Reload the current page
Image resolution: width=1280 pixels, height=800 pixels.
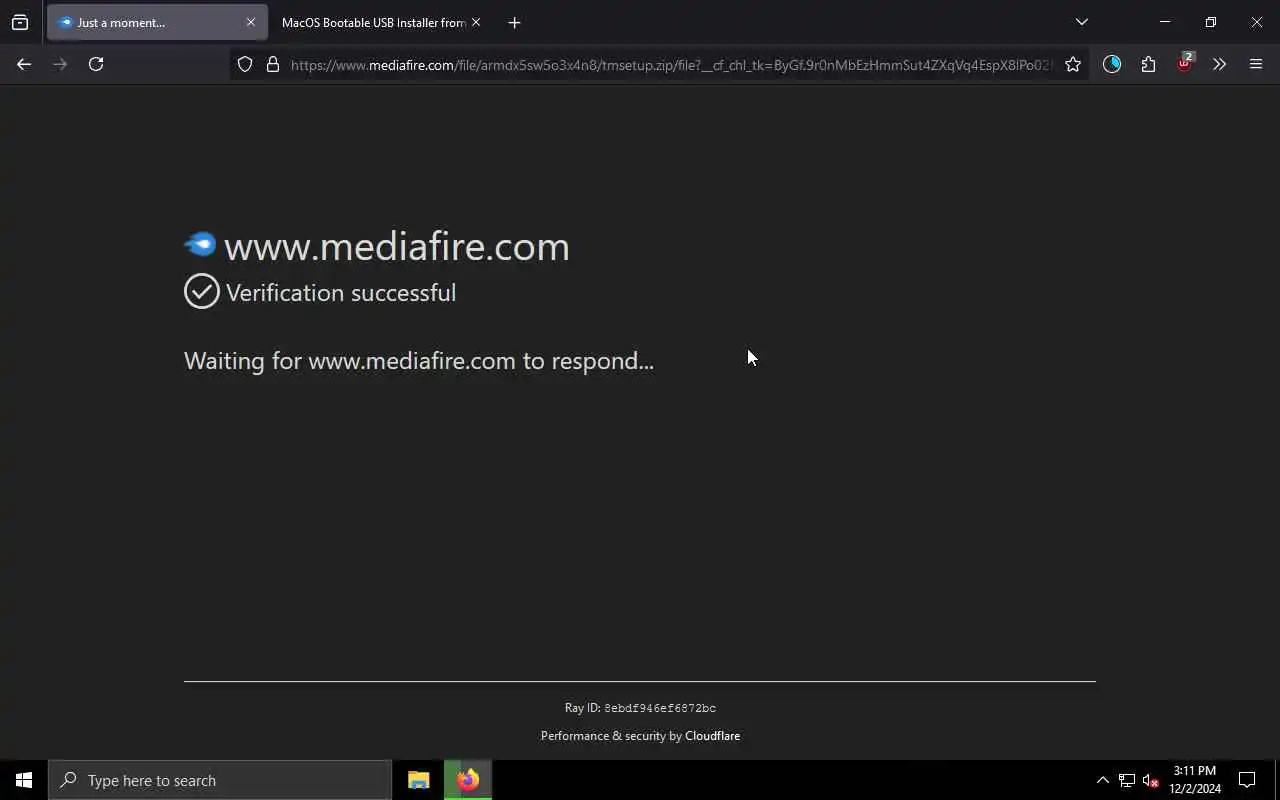click(x=96, y=64)
